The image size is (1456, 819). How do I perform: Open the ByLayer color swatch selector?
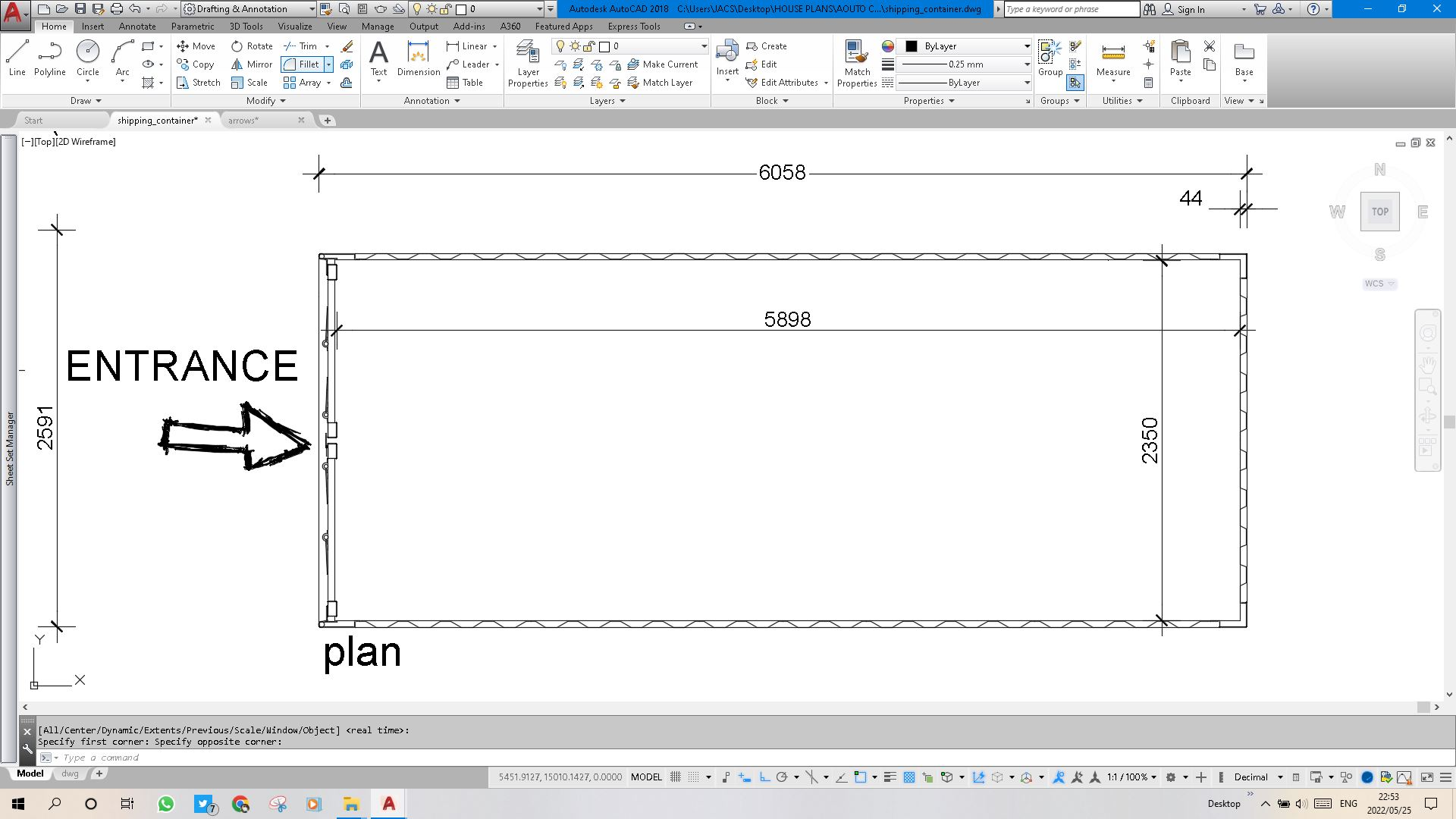[x=963, y=46]
